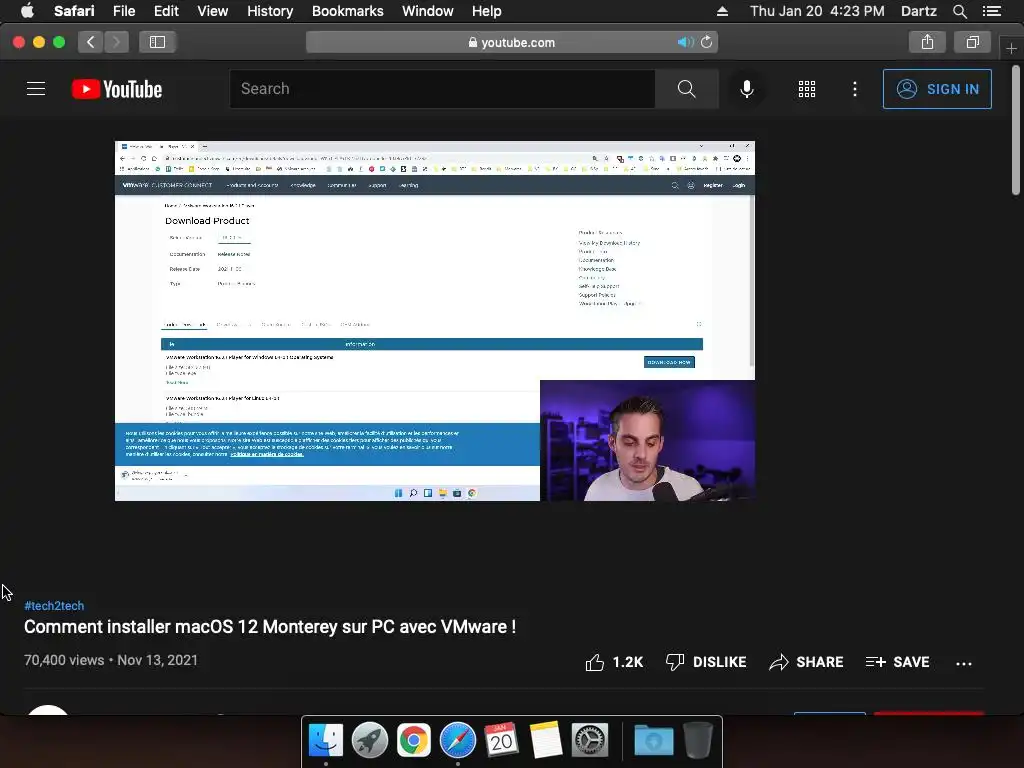Click the date and time clock
The image size is (1024, 768).
pyautogui.click(x=817, y=11)
